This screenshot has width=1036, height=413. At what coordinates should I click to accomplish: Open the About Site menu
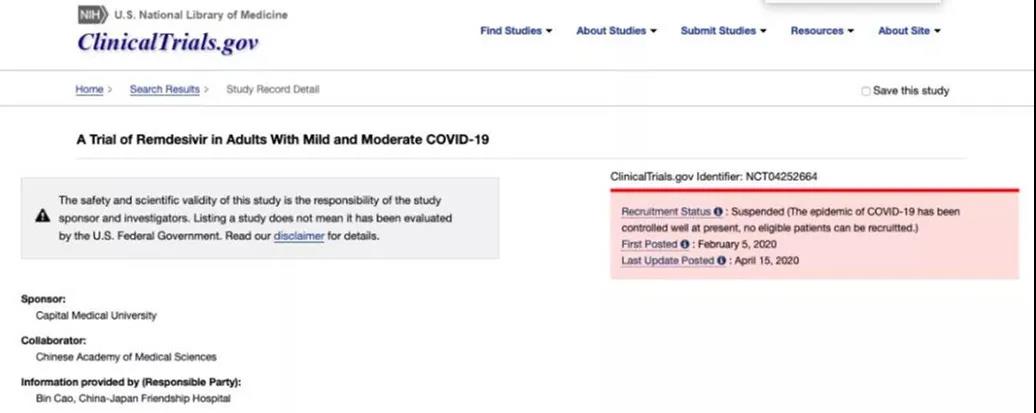click(909, 30)
